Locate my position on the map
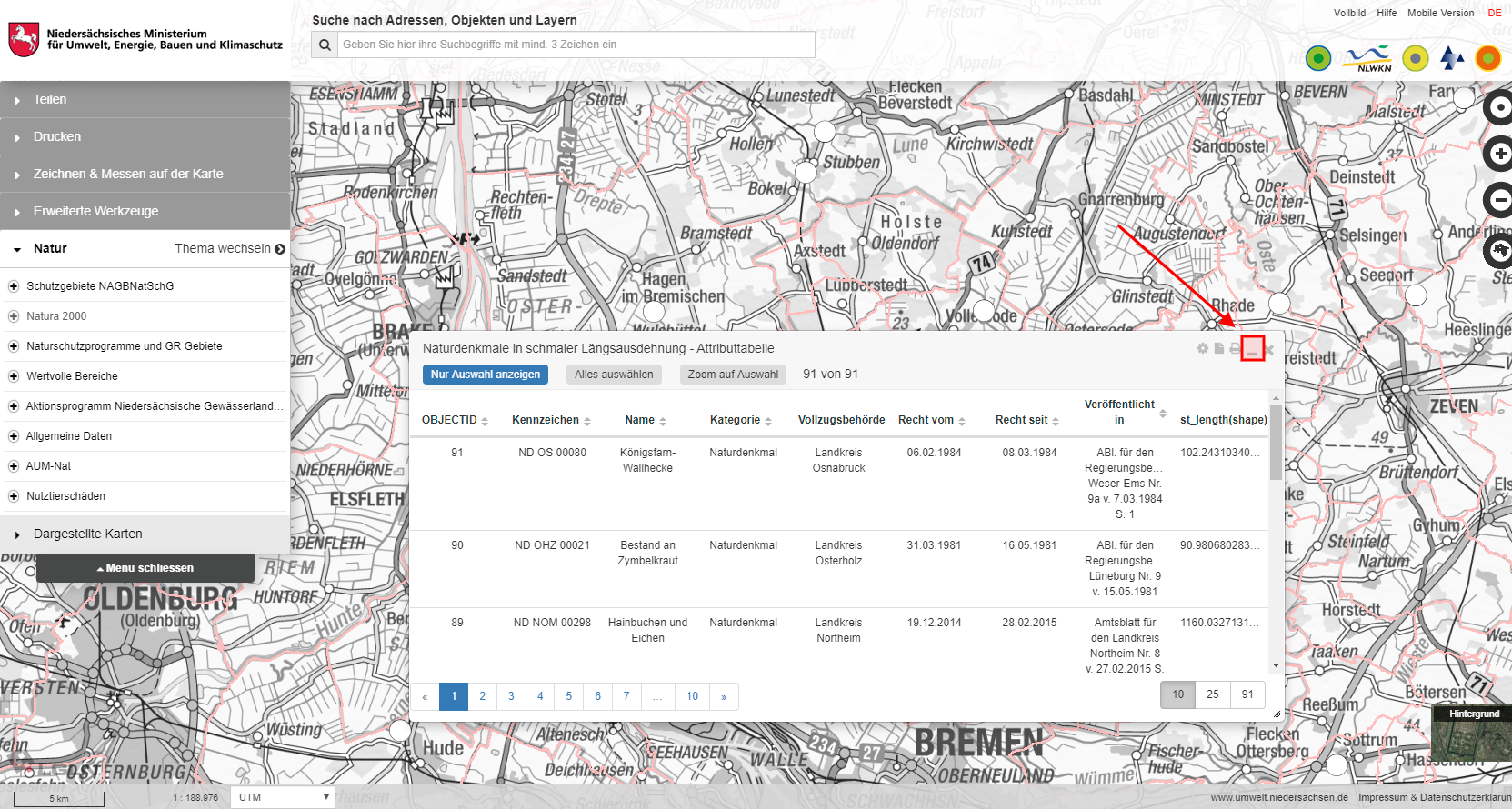1512x809 pixels. tap(1498, 107)
